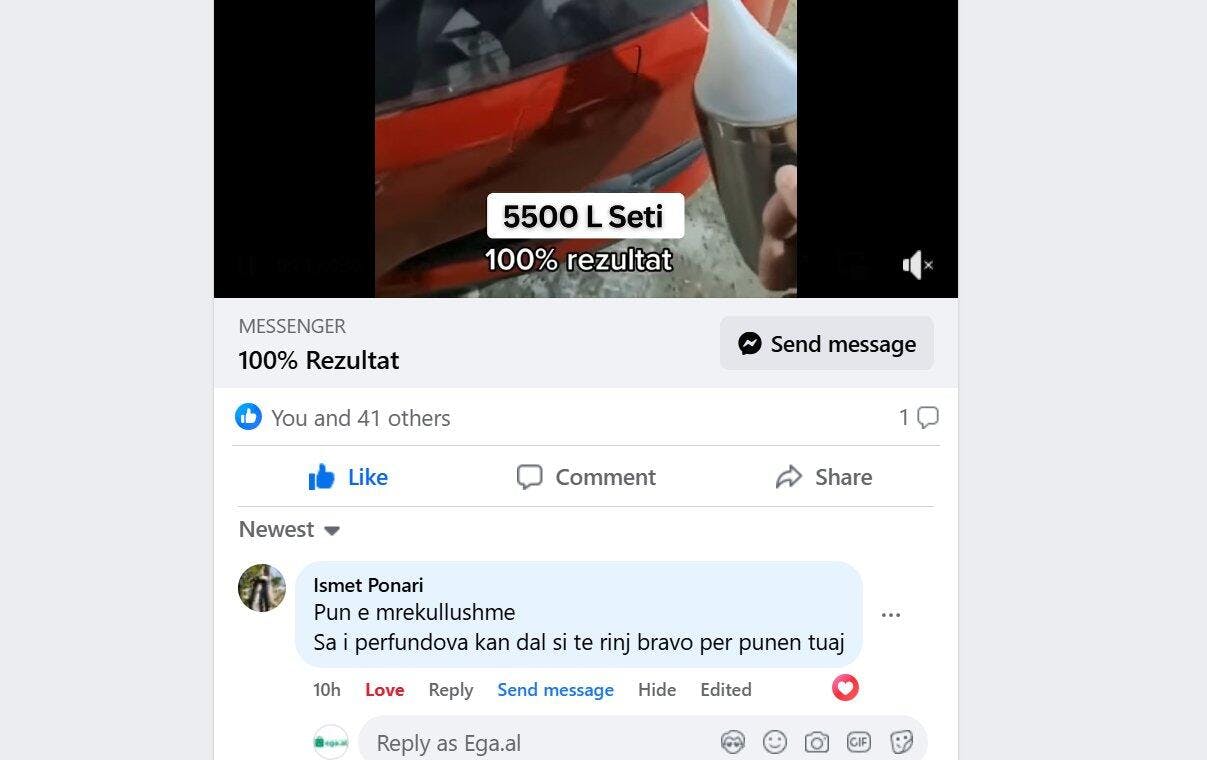Click the Share arrow button
This screenshot has width=1207, height=760.
tap(824, 477)
